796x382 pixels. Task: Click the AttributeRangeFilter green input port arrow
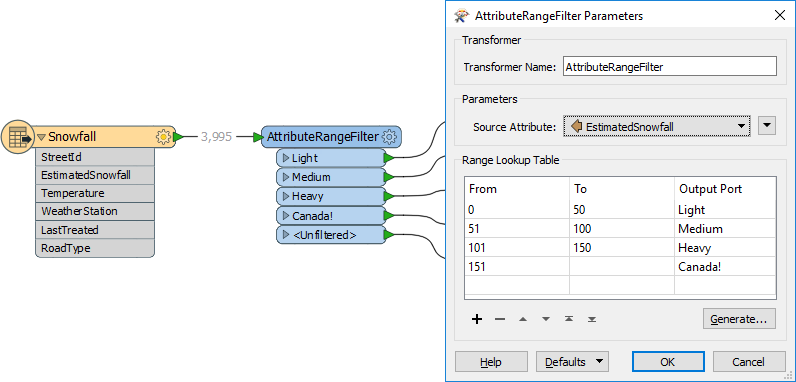(258, 137)
